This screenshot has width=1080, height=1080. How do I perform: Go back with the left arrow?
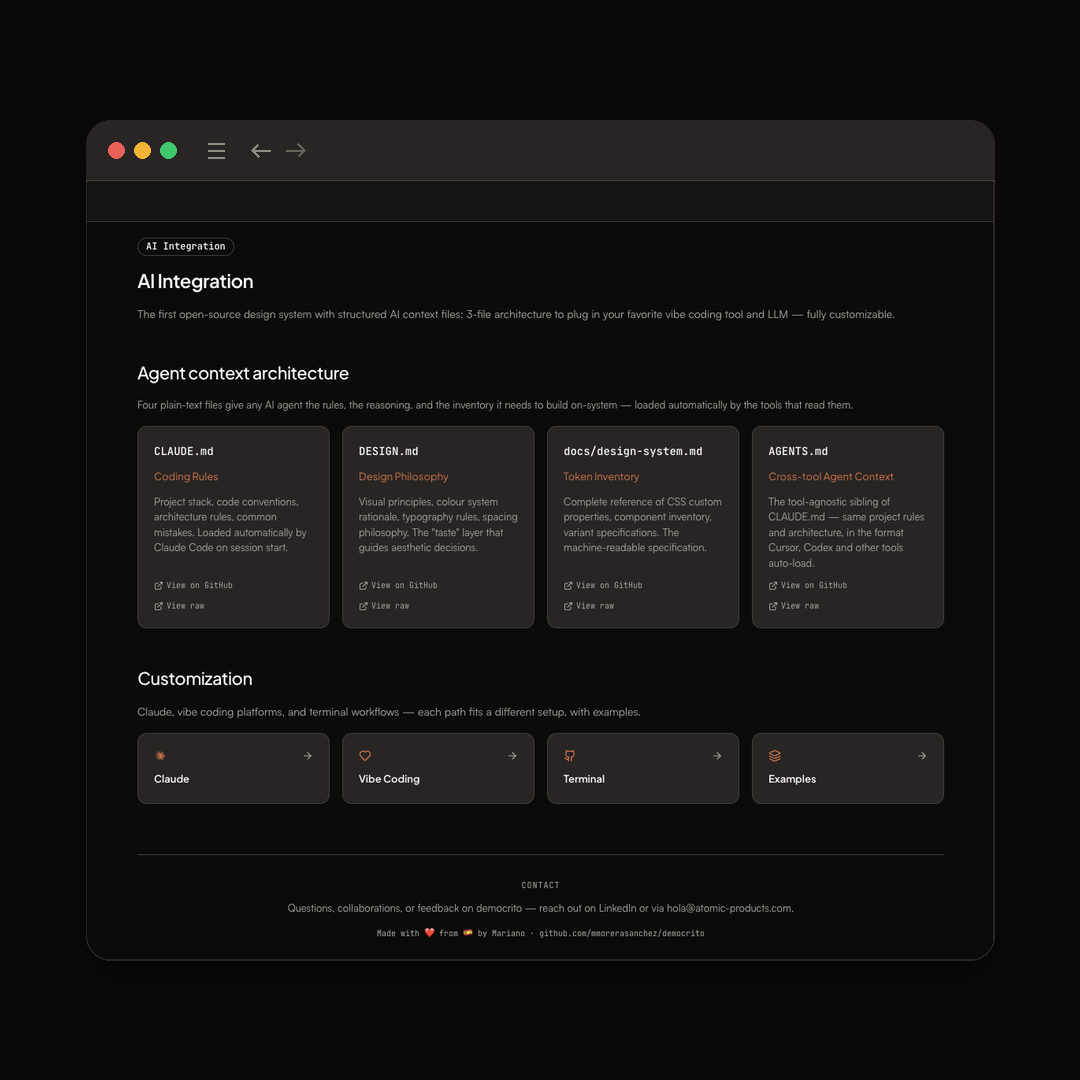[260, 151]
